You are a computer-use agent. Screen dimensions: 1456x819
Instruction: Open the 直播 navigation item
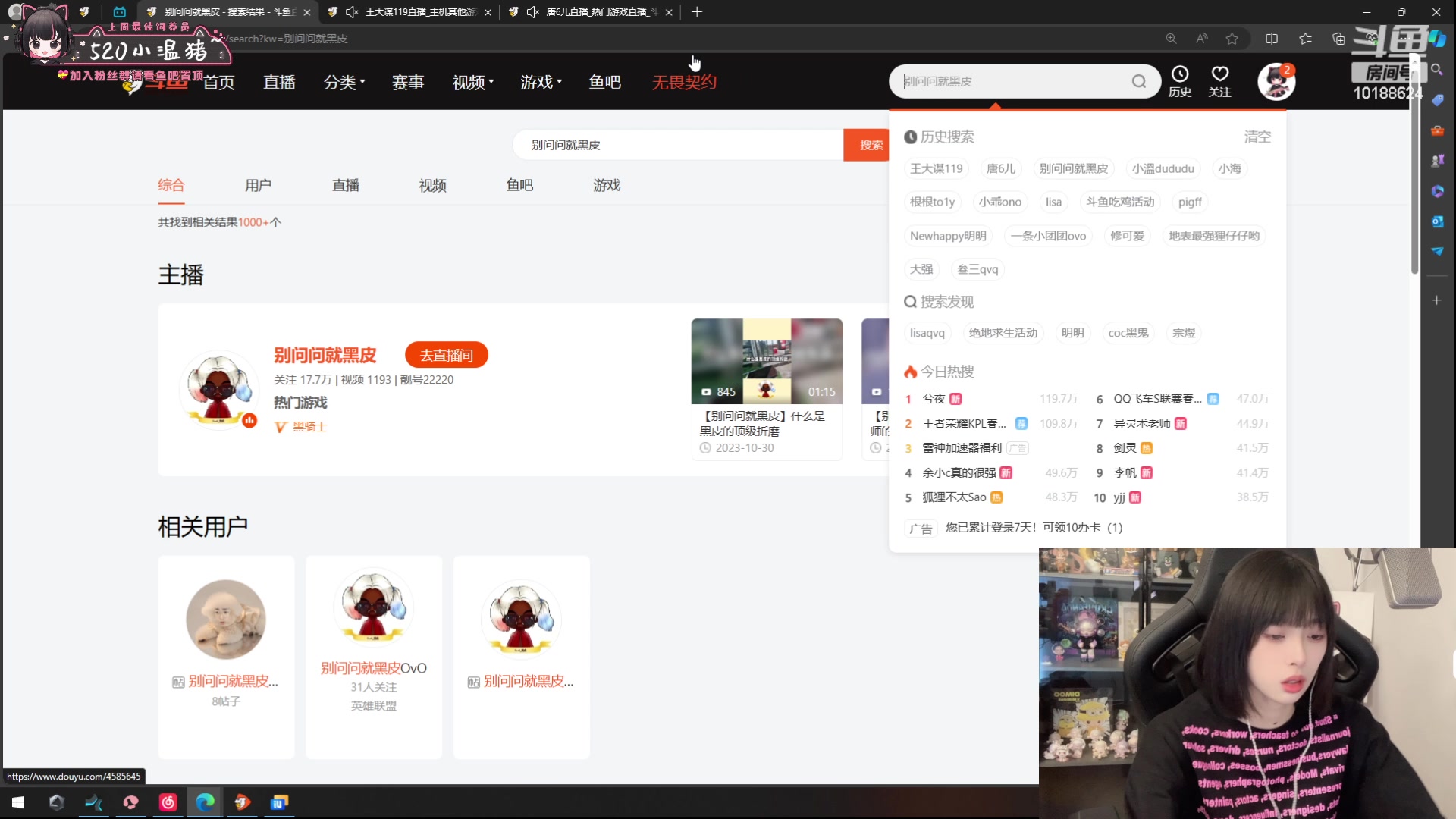click(279, 82)
